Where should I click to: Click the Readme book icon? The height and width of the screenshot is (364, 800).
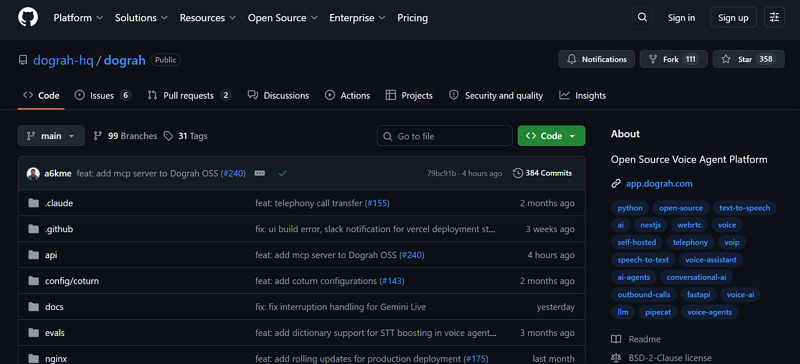[616, 339]
